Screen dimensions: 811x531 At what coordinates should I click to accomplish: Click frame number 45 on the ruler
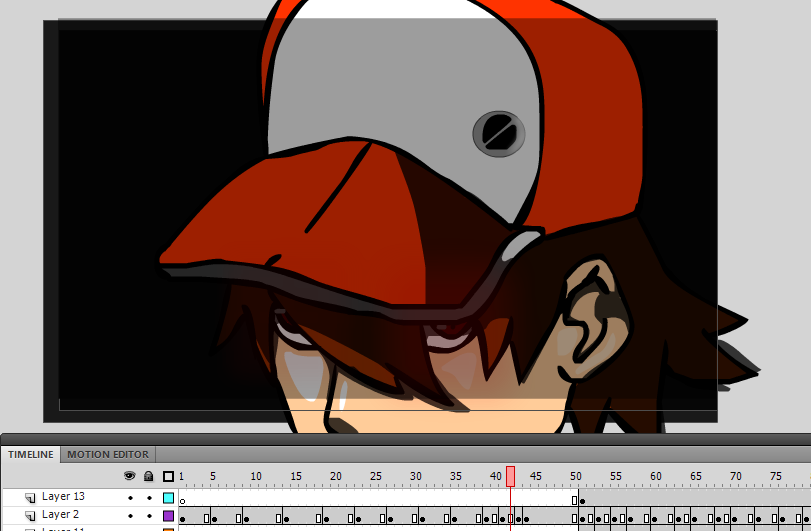coord(536,476)
